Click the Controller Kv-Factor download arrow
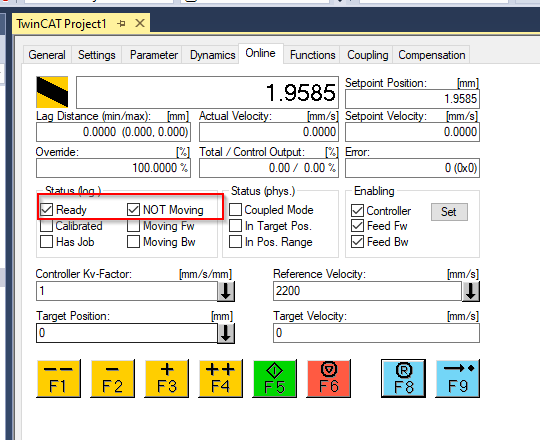 point(226,291)
